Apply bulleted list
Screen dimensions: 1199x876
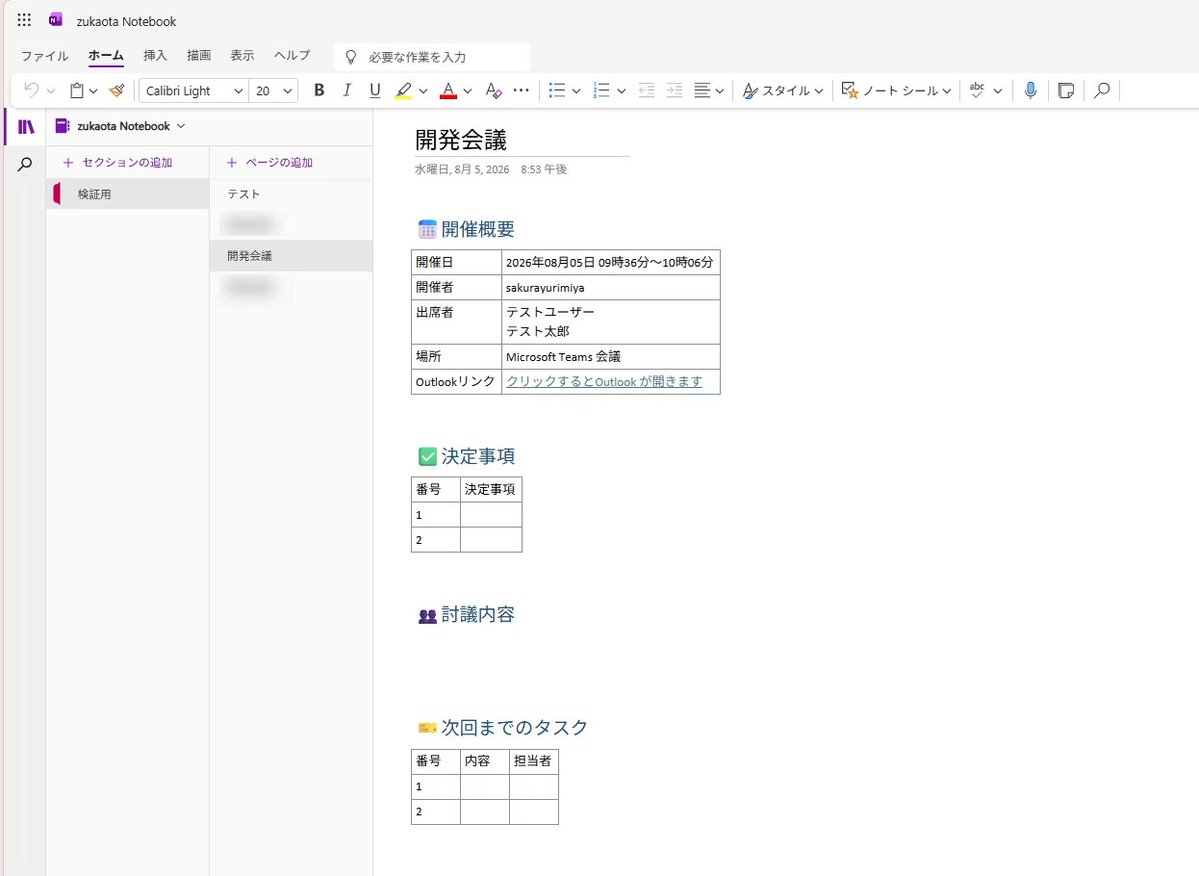[x=557, y=90]
